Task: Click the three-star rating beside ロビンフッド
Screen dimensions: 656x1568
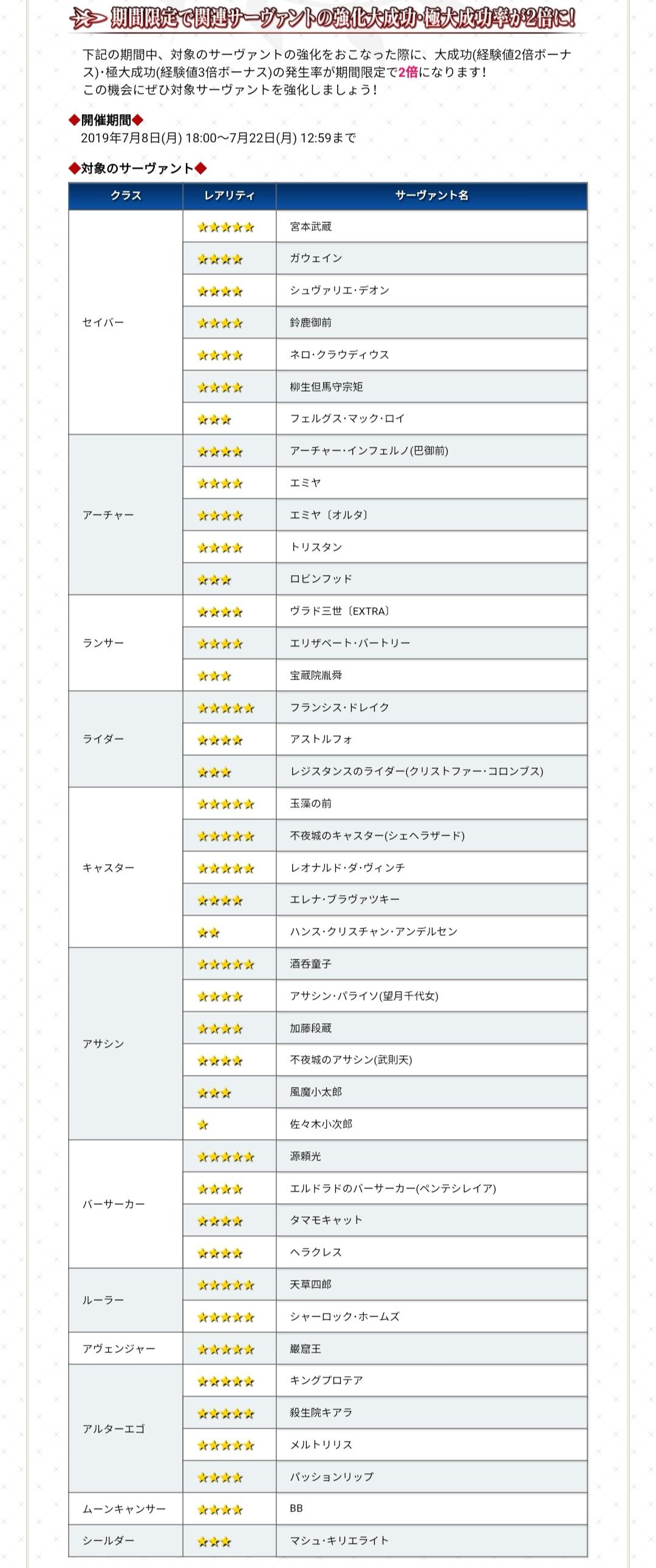Action: (214, 579)
